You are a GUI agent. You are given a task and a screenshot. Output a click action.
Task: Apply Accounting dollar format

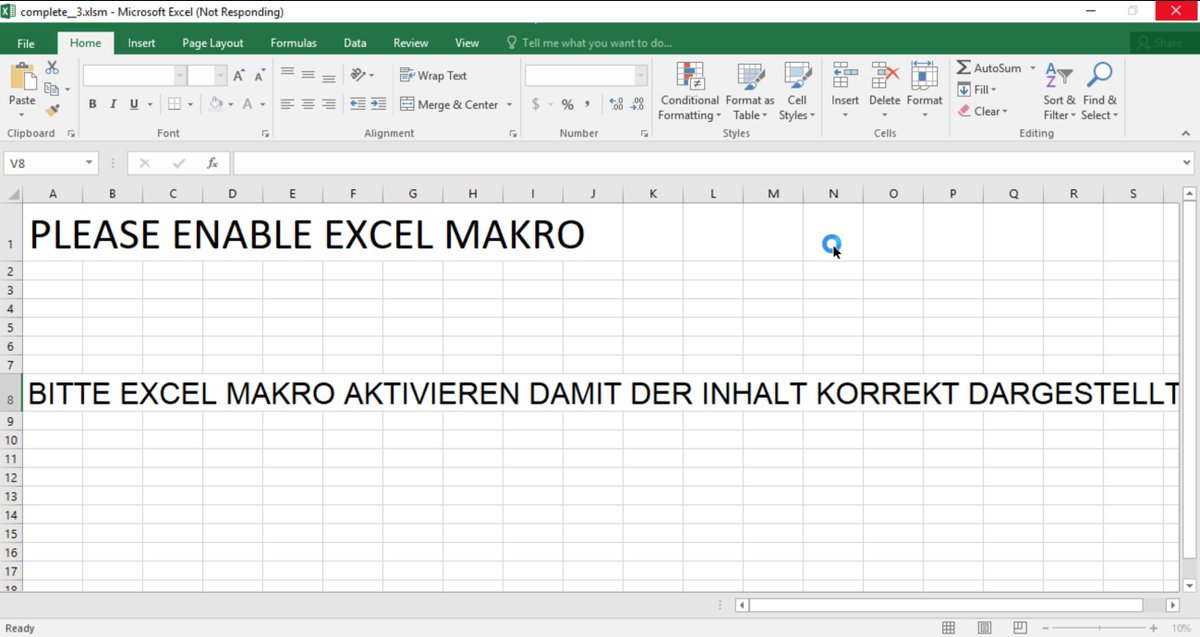536,104
